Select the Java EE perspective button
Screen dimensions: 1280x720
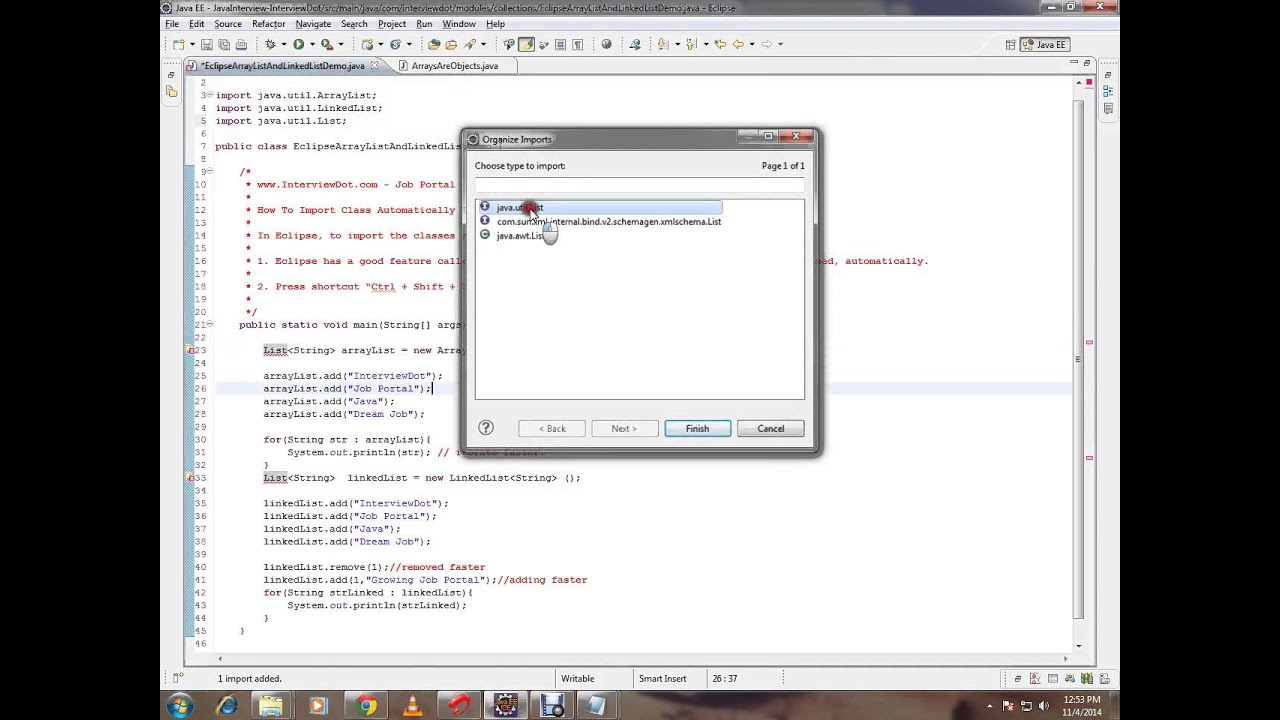1045,44
